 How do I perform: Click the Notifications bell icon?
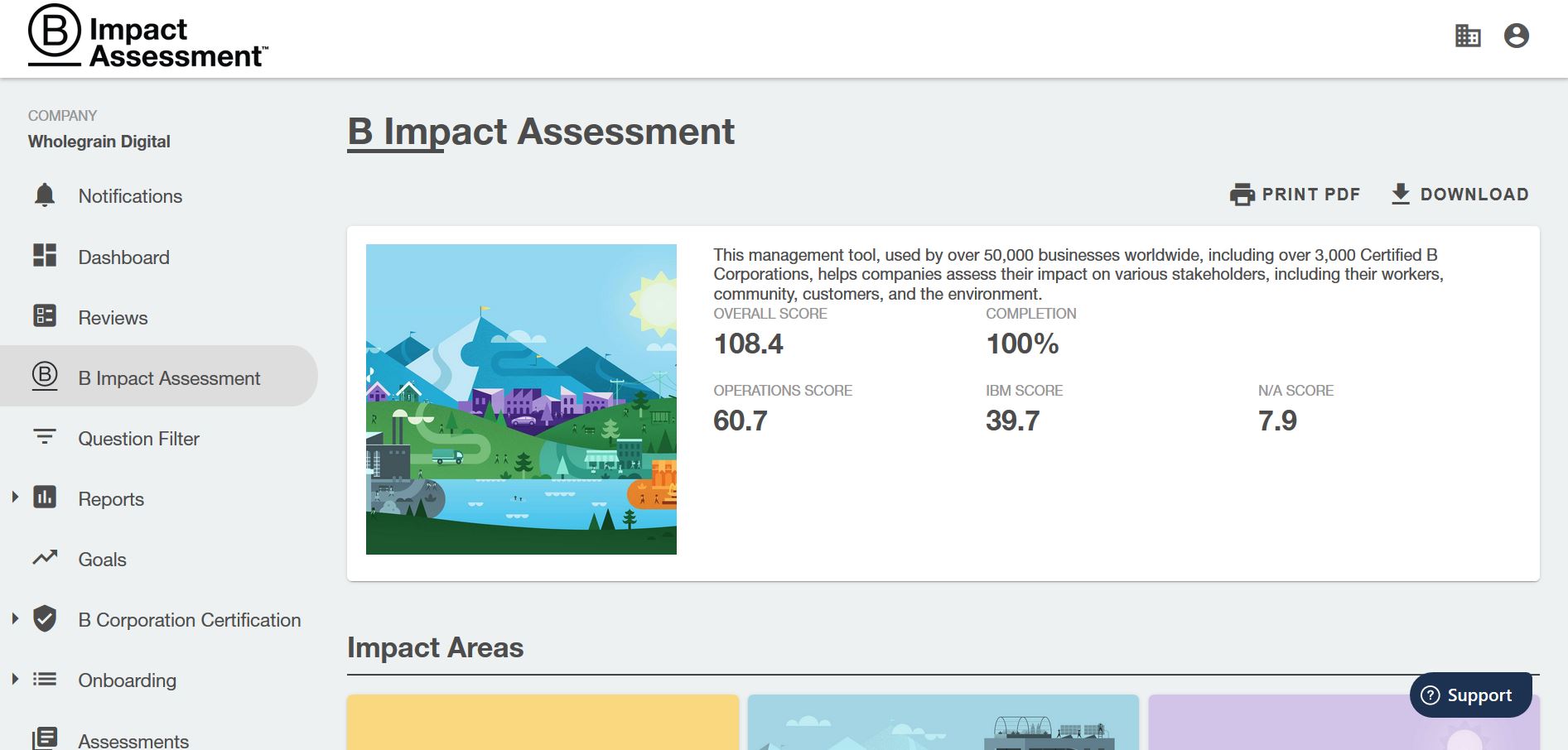(x=45, y=195)
